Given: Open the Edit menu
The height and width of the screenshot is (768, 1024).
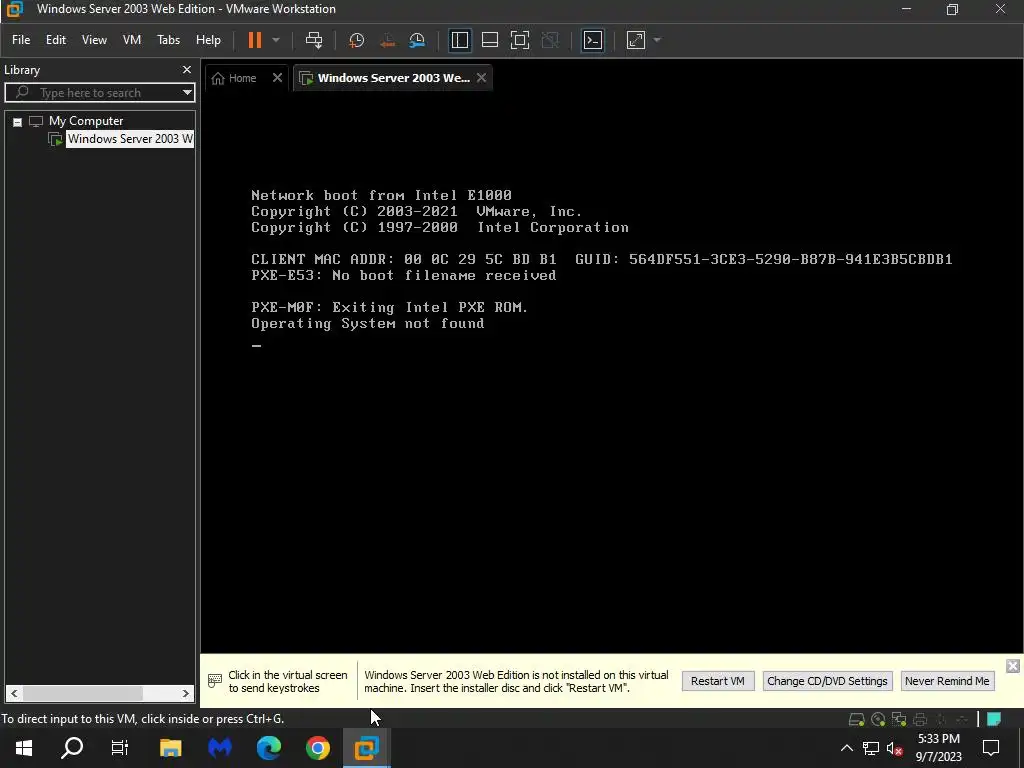Looking at the screenshot, I should tap(56, 40).
